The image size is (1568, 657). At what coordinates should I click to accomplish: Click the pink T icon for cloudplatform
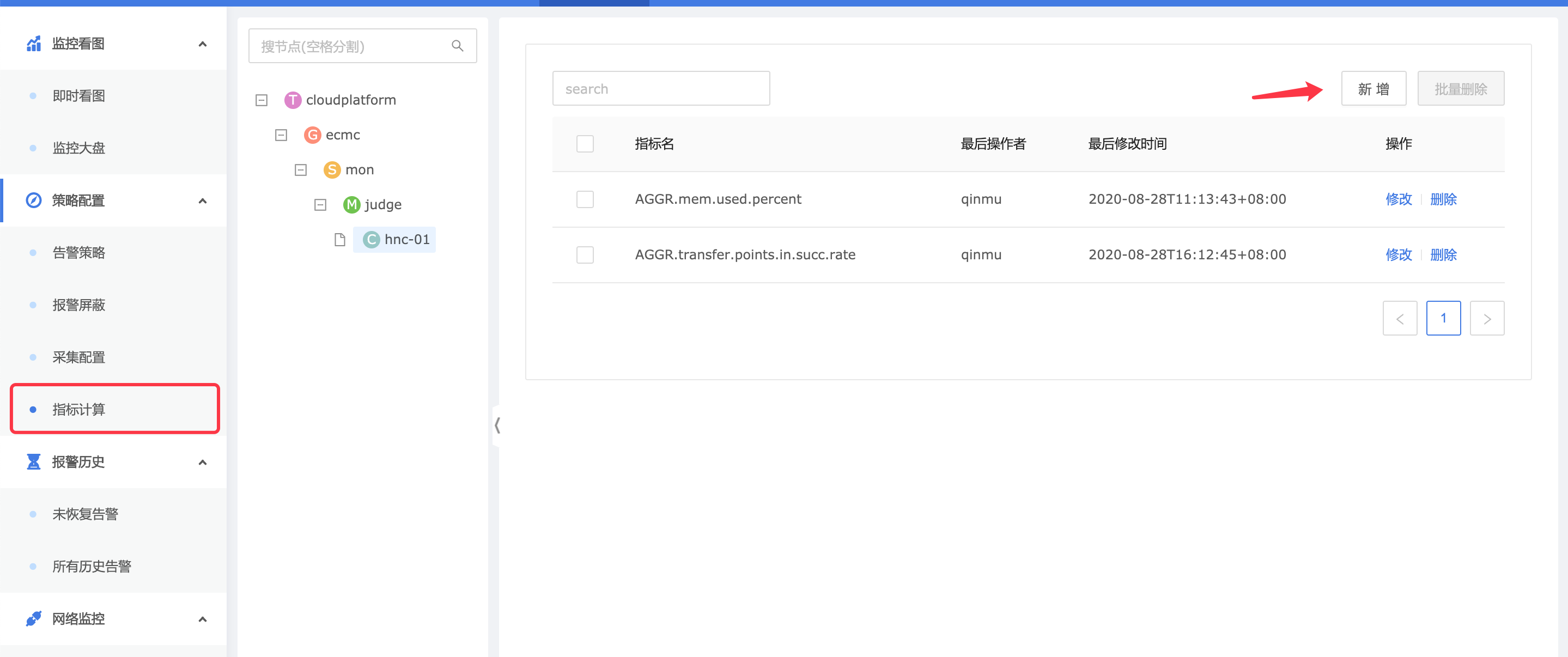coord(293,100)
